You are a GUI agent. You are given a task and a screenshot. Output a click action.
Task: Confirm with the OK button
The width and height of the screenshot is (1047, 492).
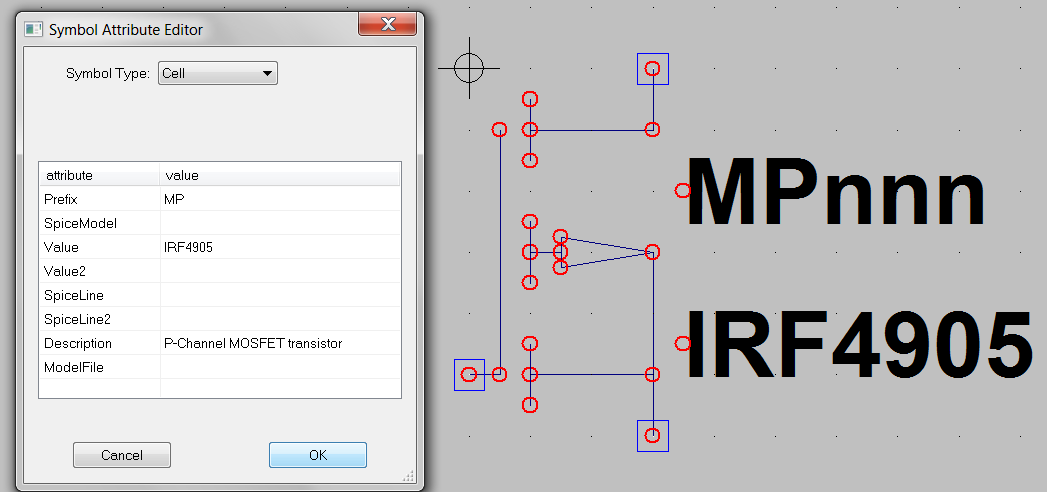click(x=318, y=455)
